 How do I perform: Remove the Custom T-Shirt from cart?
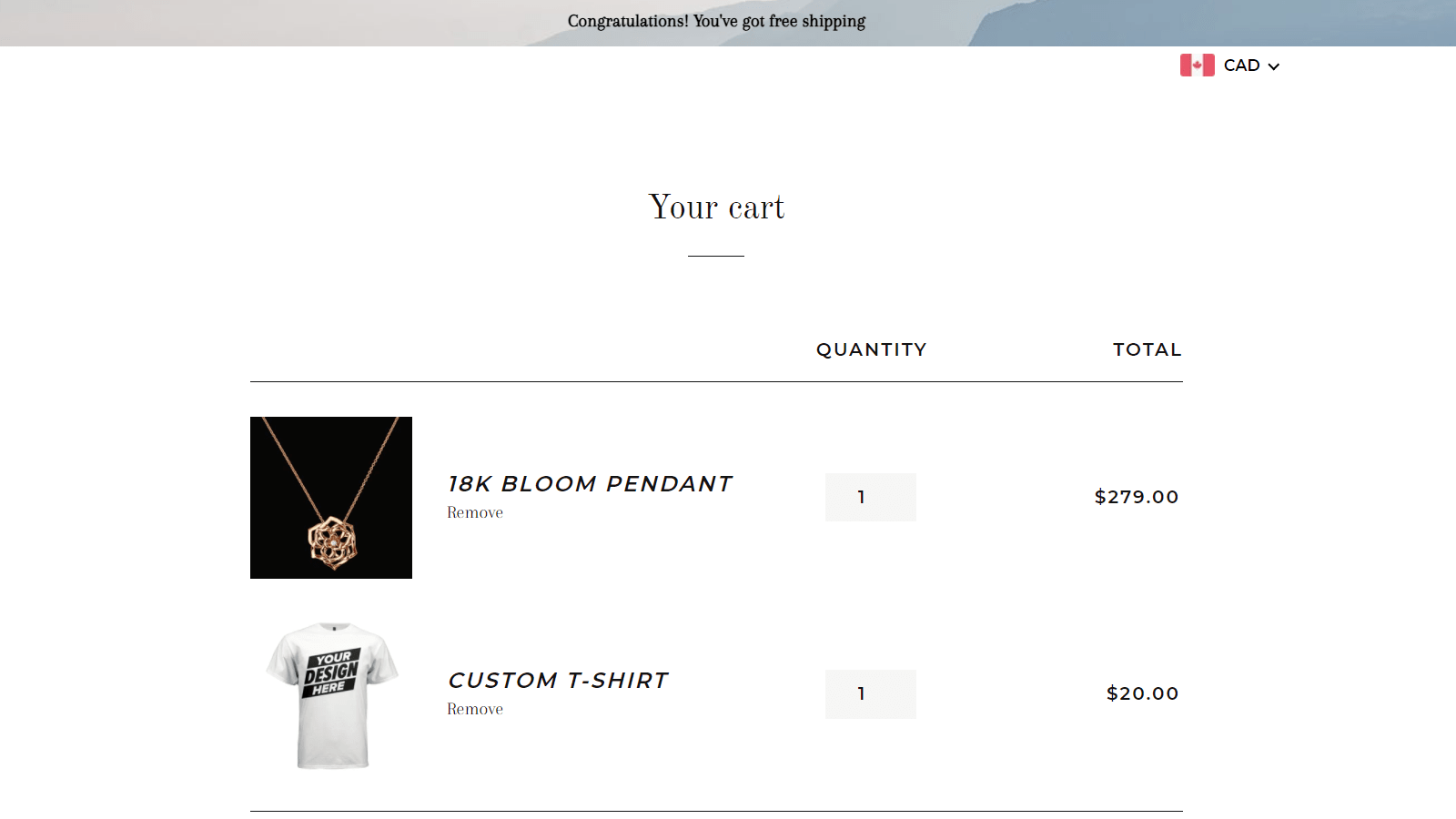tap(474, 709)
